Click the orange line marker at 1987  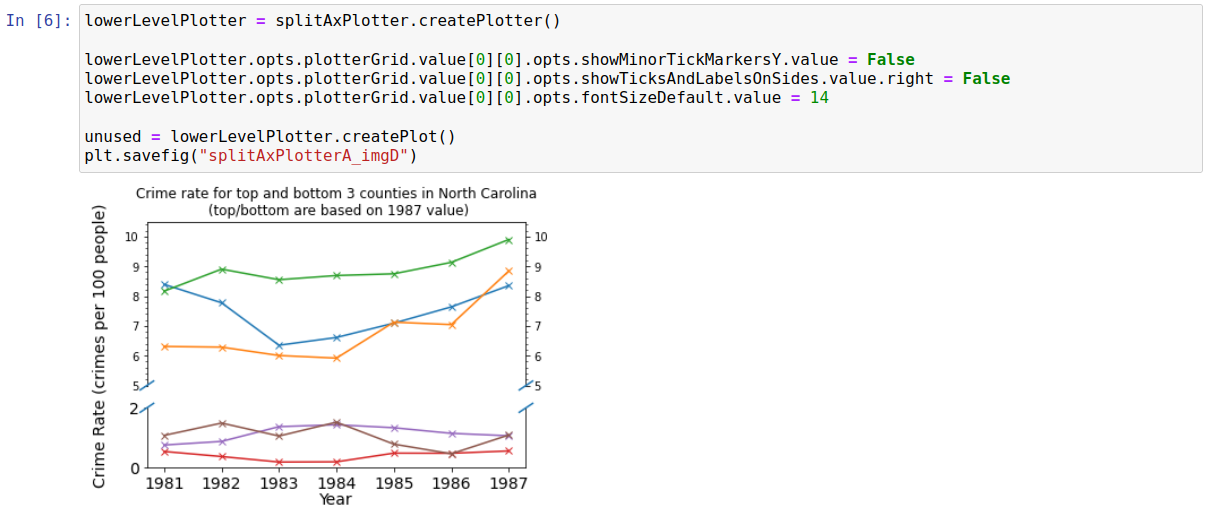[508, 271]
